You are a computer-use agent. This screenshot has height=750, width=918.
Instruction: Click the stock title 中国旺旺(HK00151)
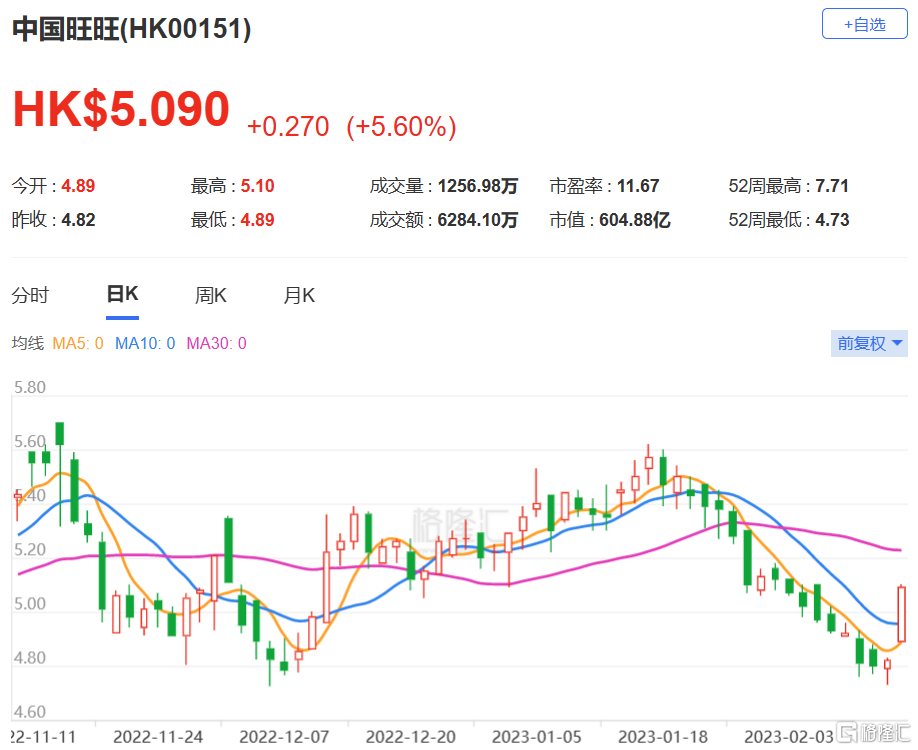(132, 29)
